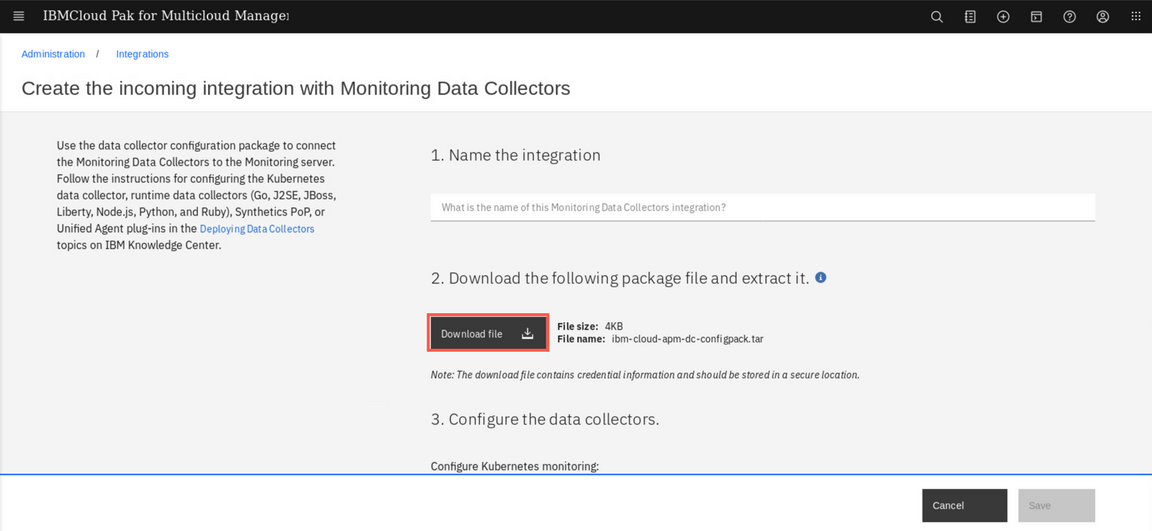The image size is (1152, 531).
Task: Click the Download file button
Action: (x=488, y=333)
